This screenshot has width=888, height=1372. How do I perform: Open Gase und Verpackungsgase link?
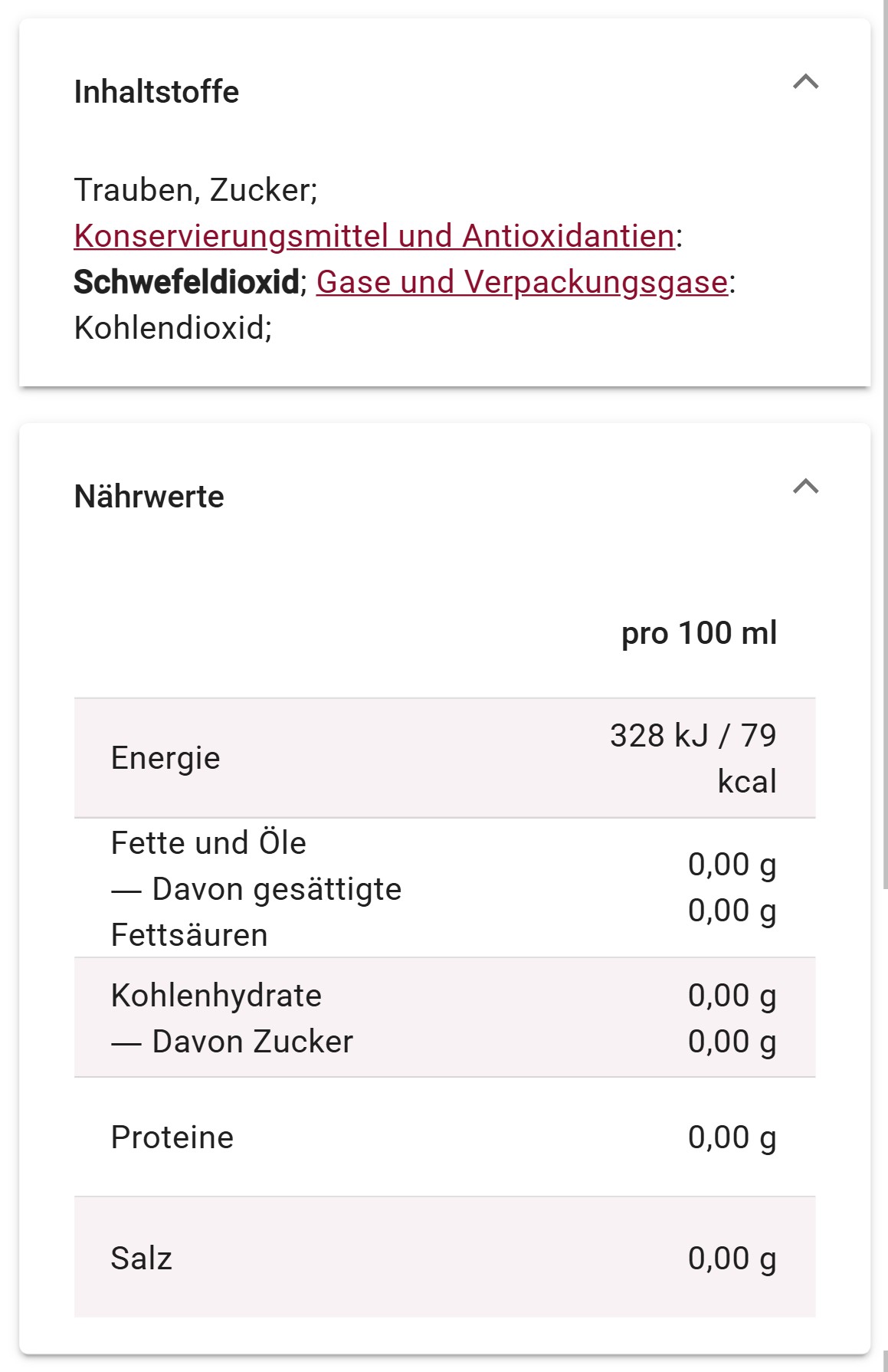522,282
